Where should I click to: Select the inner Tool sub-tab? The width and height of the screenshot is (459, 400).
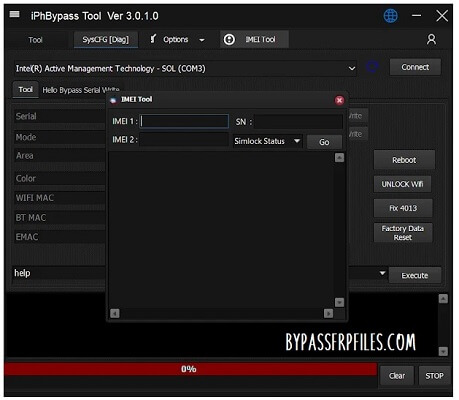(x=26, y=89)
